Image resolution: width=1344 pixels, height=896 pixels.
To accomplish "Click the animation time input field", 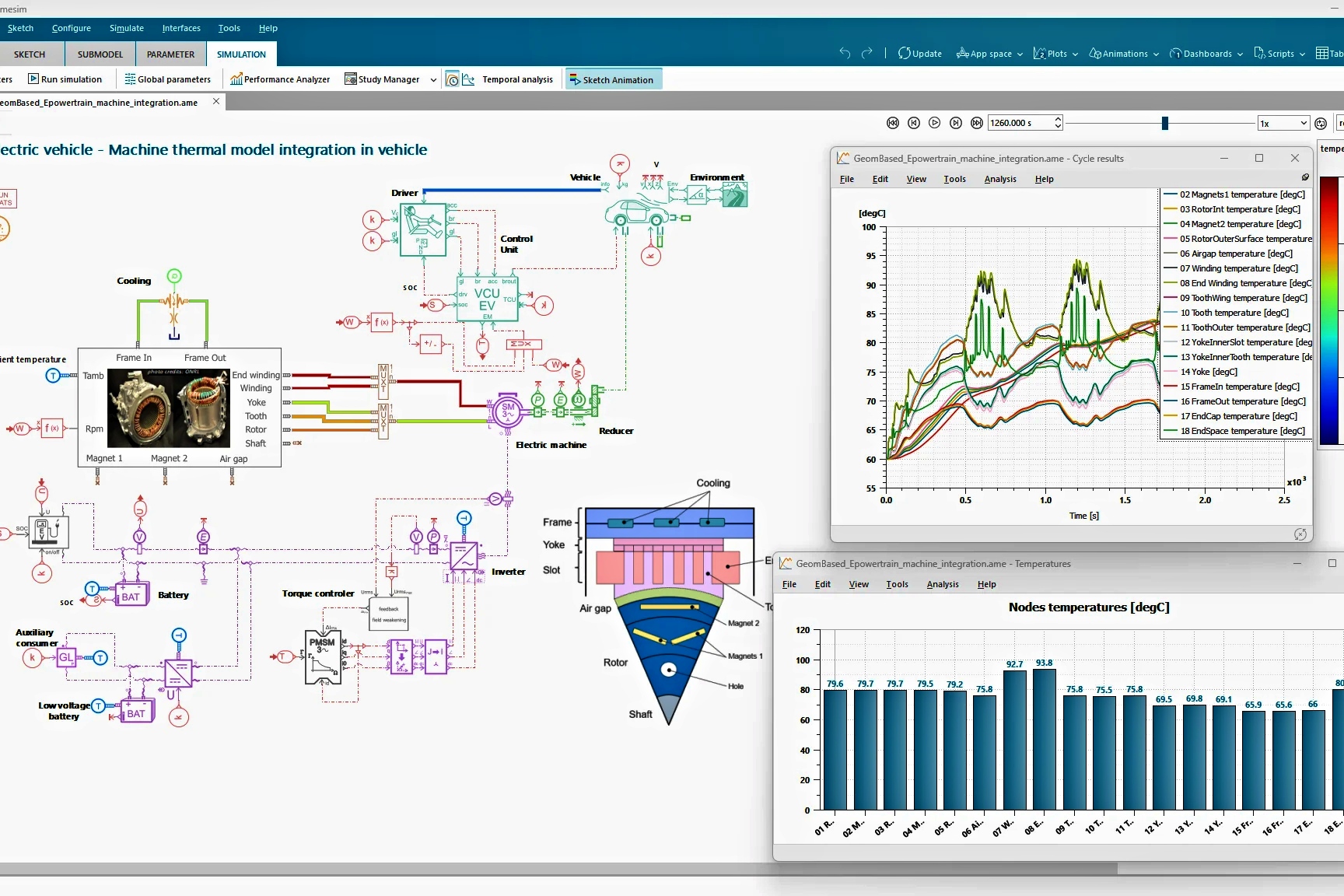I will tap(1020, 123).
